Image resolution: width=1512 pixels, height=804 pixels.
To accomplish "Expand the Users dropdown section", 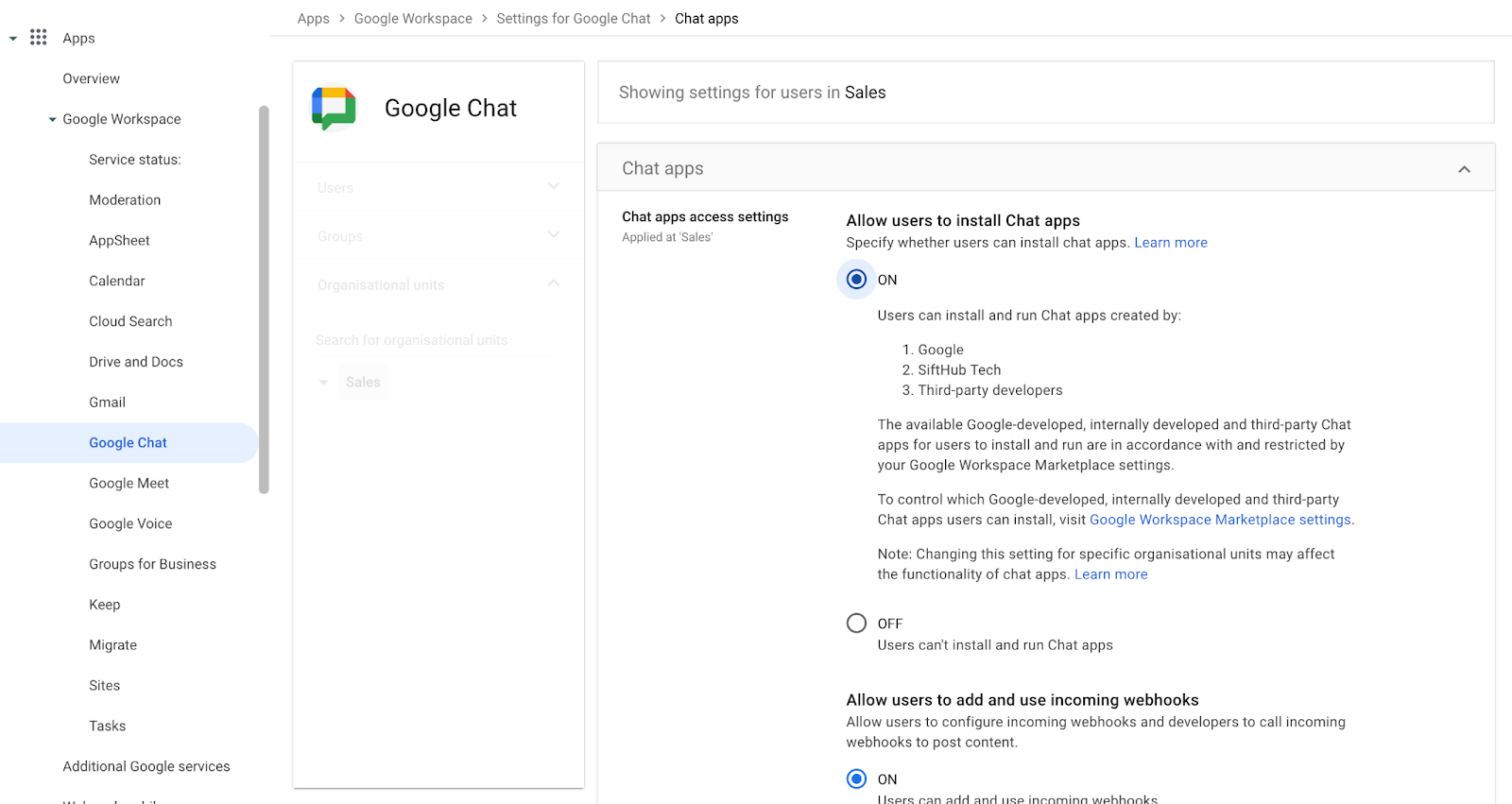I will click(553, 187).
